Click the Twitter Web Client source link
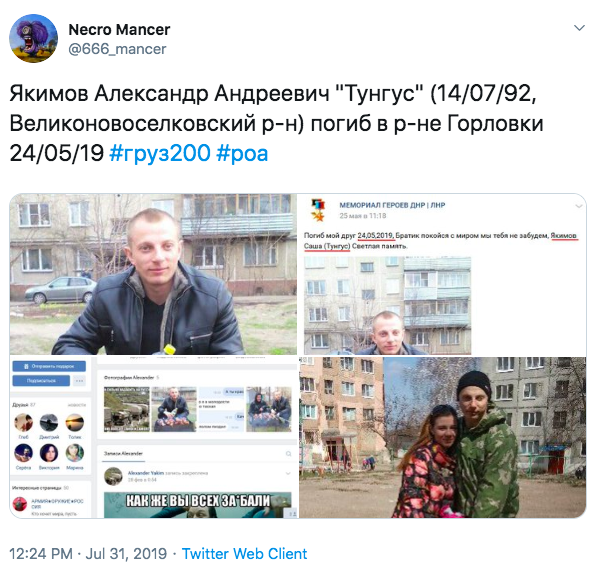This screenshot has height=577, width=597. (244, 554)
